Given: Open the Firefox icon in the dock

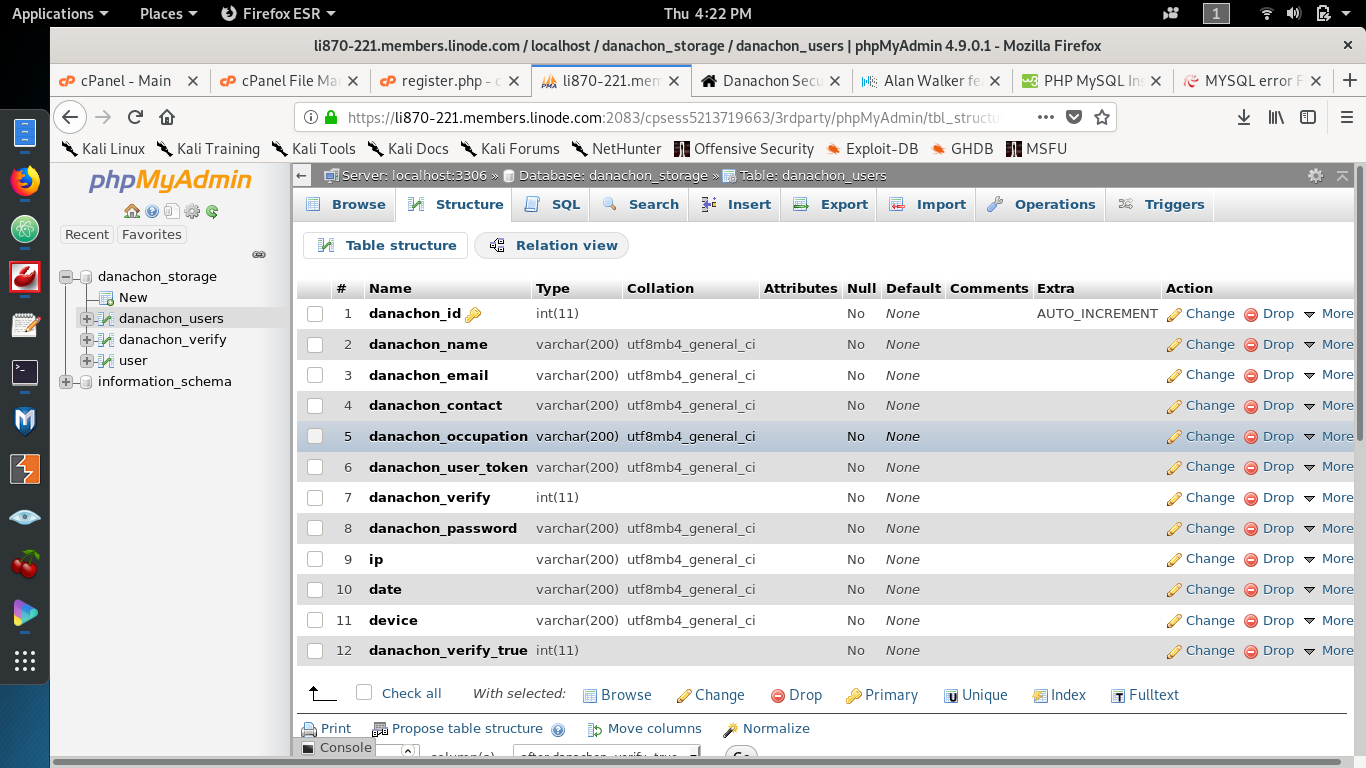Looking at the screenshot, I should (x=25, y=180).
